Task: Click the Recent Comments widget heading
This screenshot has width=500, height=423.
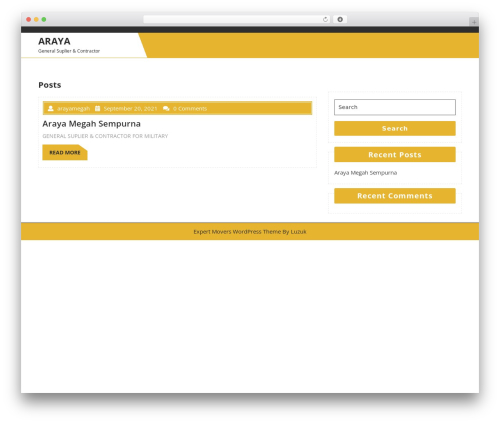Action: [x=395, y=196]
